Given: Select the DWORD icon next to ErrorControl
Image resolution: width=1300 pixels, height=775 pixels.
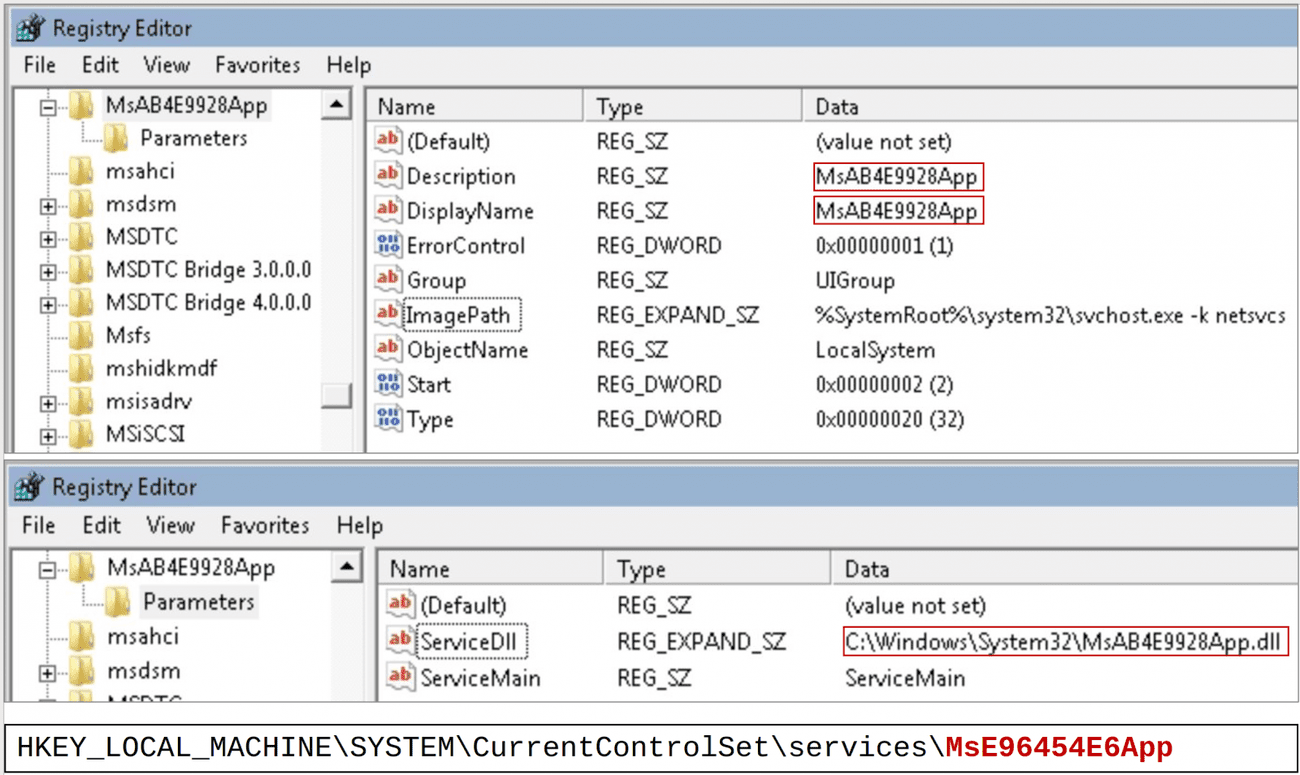Looking at the screenshot, I should coord(388,245).
